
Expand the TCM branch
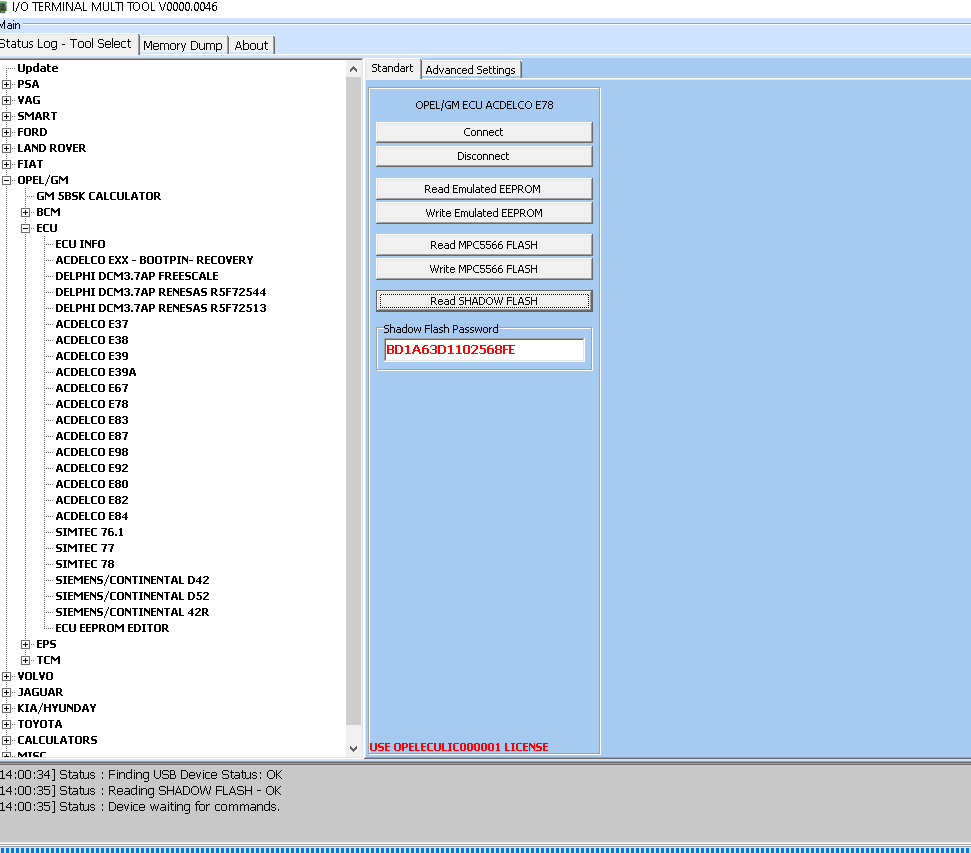coord(26,660)
